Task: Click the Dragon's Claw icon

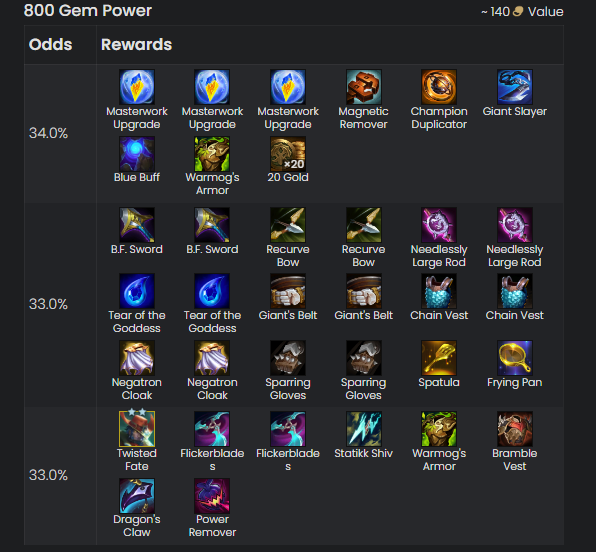Action: (137, 496)
